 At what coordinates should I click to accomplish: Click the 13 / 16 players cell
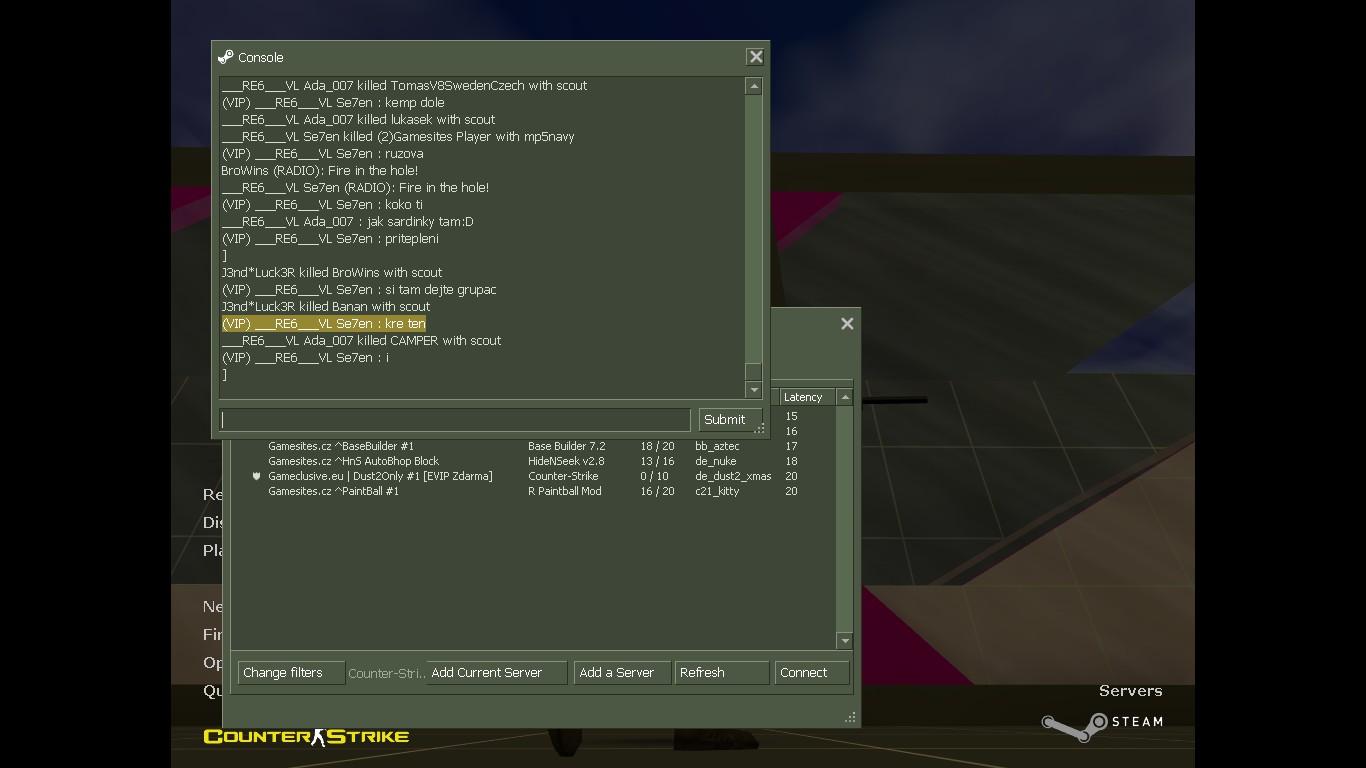(657, 461)
